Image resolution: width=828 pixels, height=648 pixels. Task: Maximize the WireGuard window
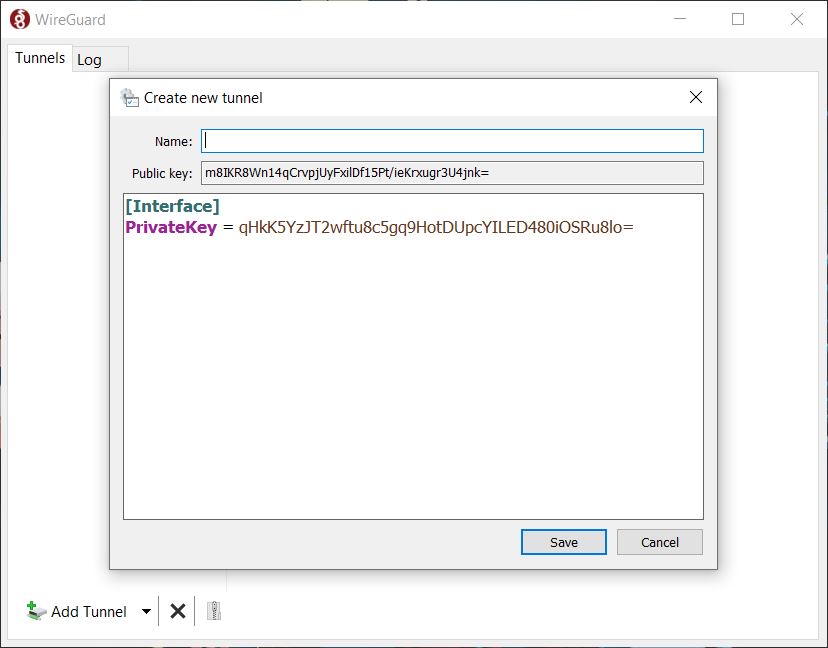coord(738,19)
